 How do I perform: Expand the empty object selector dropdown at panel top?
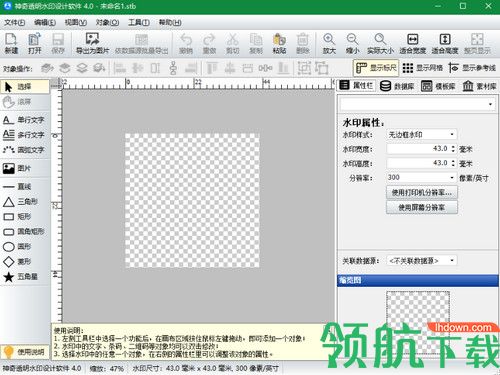417,104
